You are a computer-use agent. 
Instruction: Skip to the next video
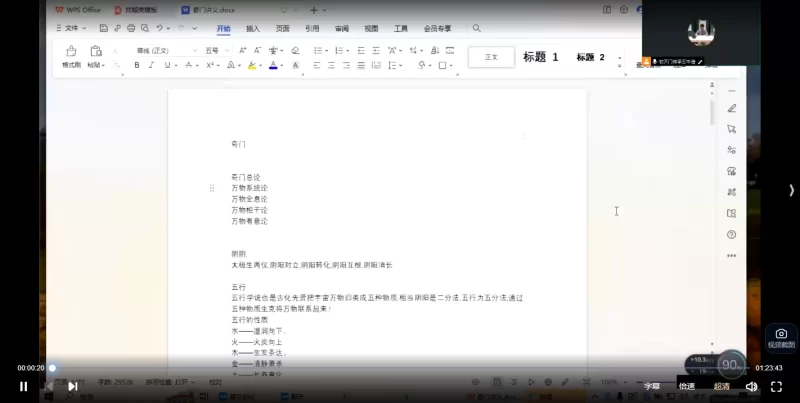click(72, 386)
